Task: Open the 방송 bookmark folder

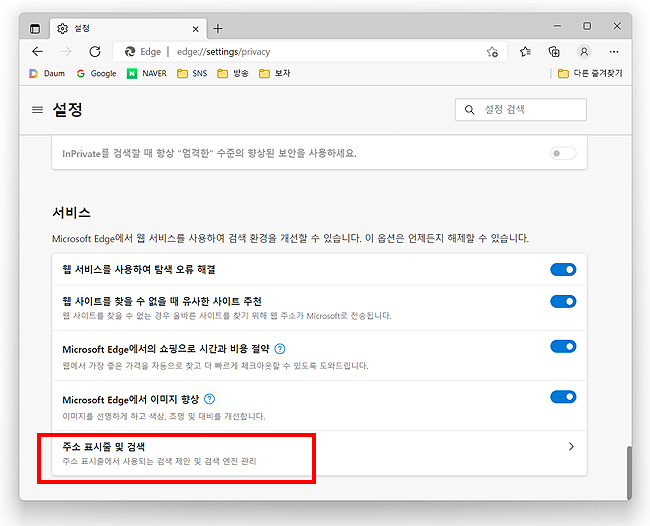Action: pos(233,73)
